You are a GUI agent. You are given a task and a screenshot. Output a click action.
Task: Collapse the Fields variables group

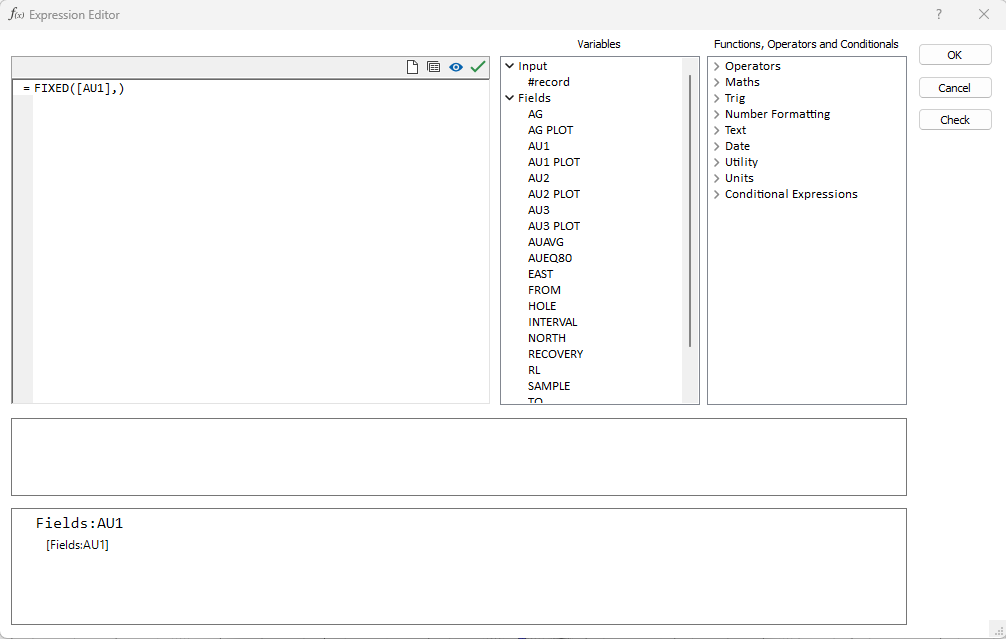[509, 98]
